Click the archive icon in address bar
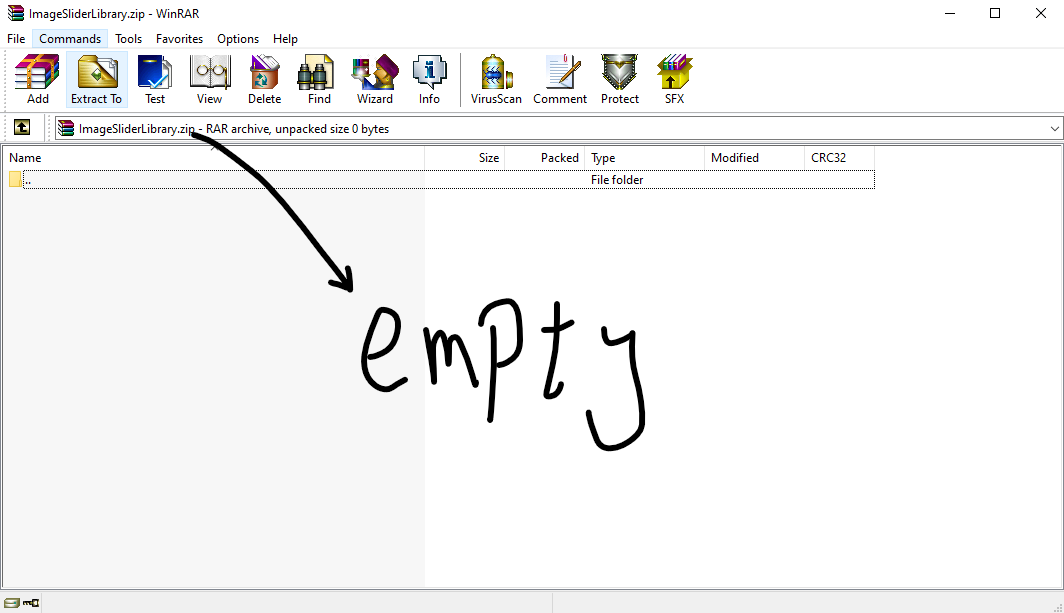 66,128
